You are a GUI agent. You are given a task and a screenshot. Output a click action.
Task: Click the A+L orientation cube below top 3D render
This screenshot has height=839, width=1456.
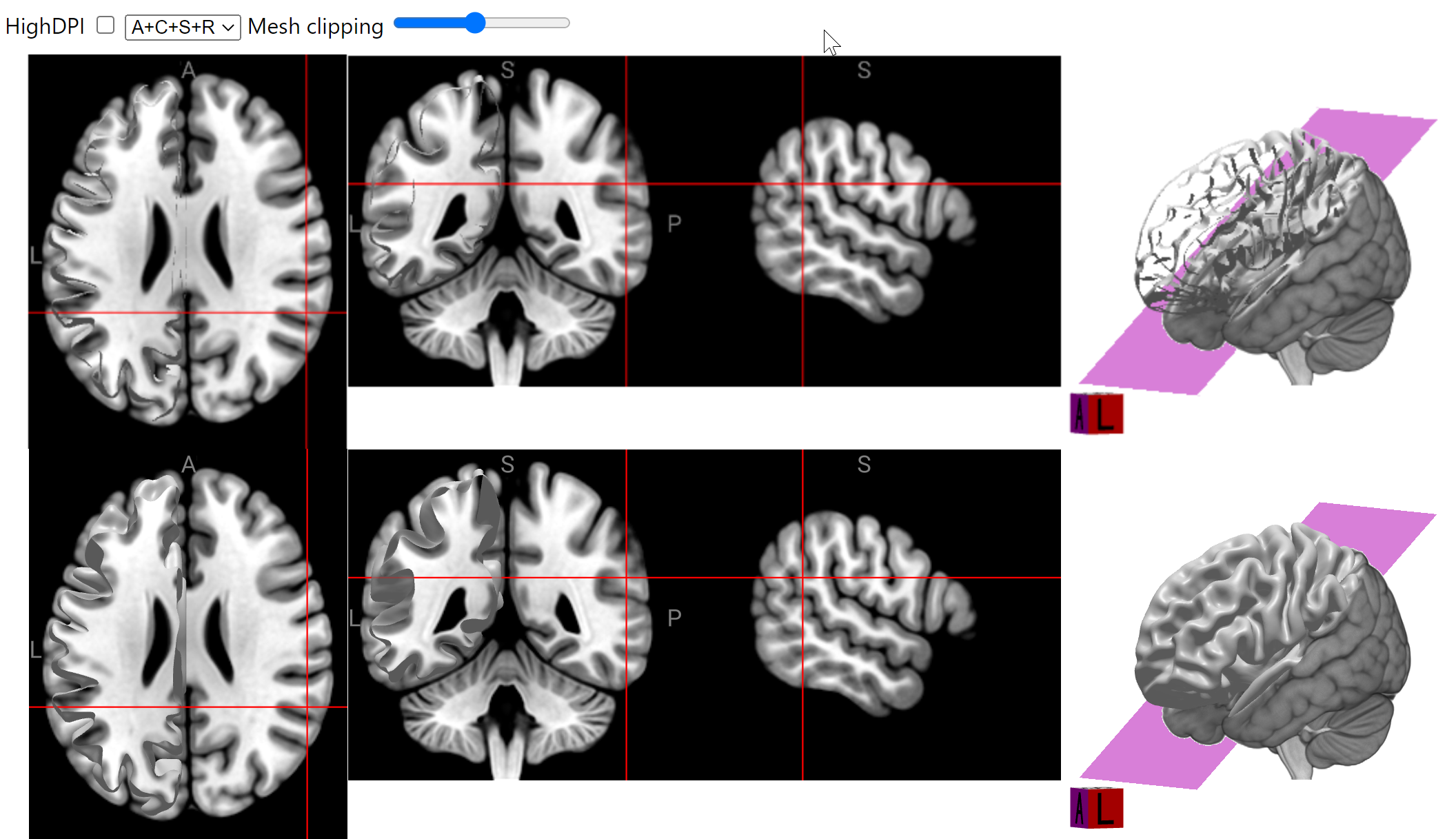(1097, 412)
